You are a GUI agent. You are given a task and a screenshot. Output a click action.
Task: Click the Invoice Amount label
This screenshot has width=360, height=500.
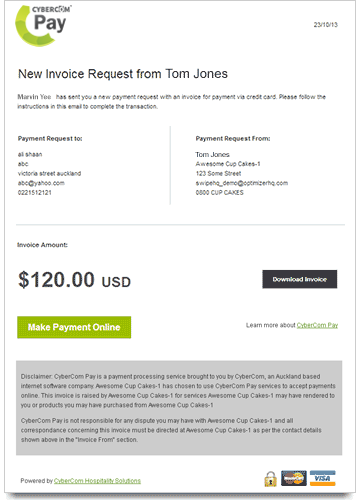pyautogui.click(x=42, y=245)
